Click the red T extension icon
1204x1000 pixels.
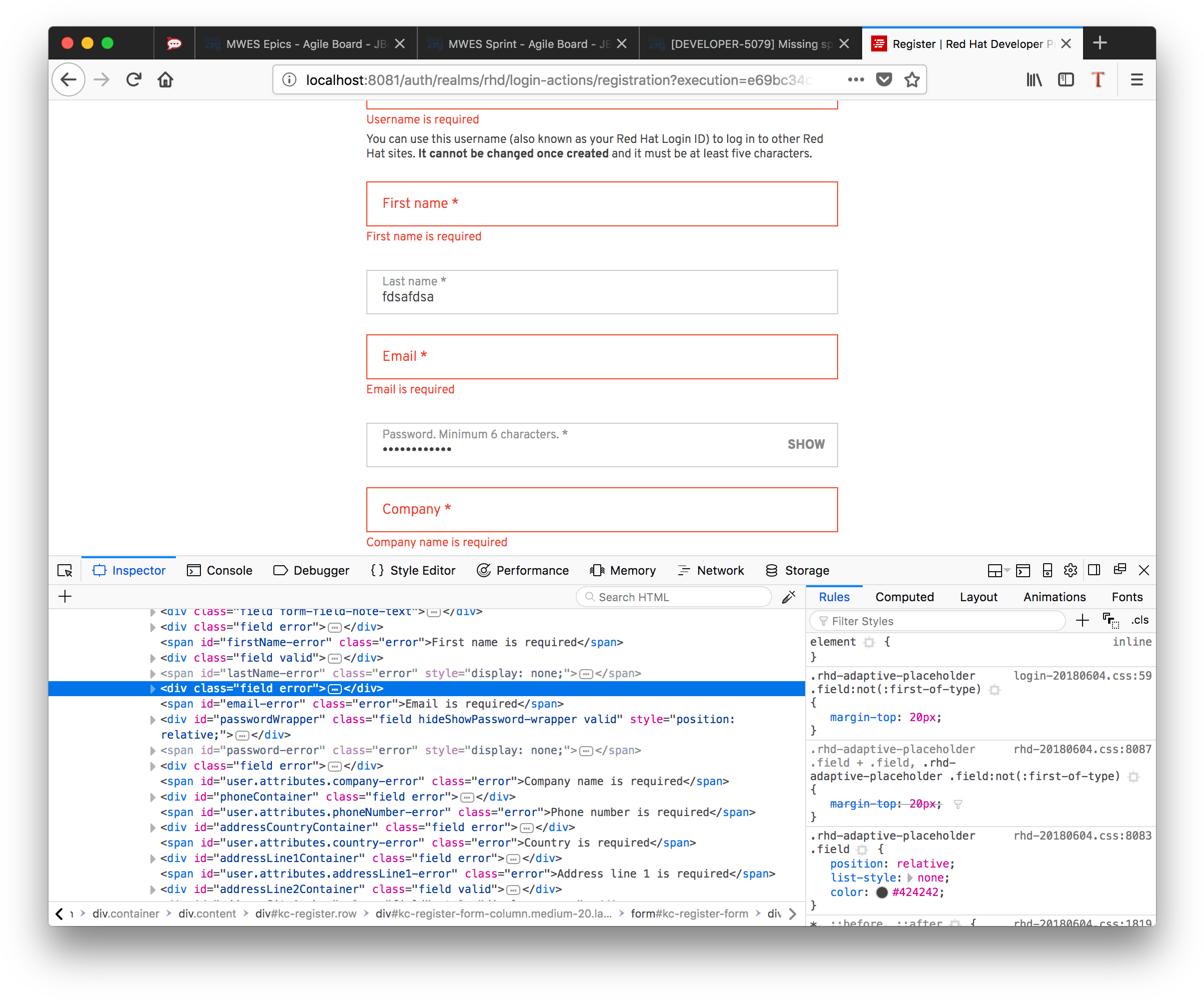point(1098,79)
